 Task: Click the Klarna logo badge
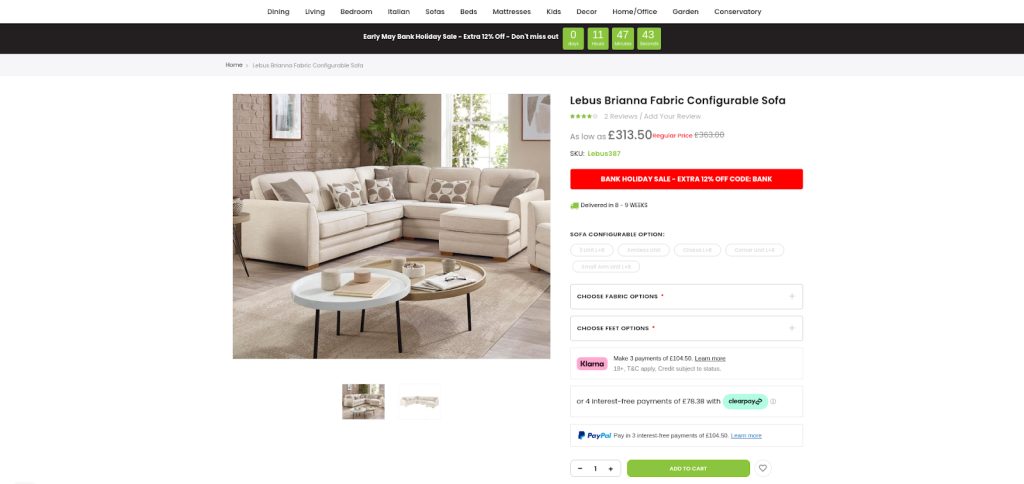pyautogui.click(x=592, y=364)
